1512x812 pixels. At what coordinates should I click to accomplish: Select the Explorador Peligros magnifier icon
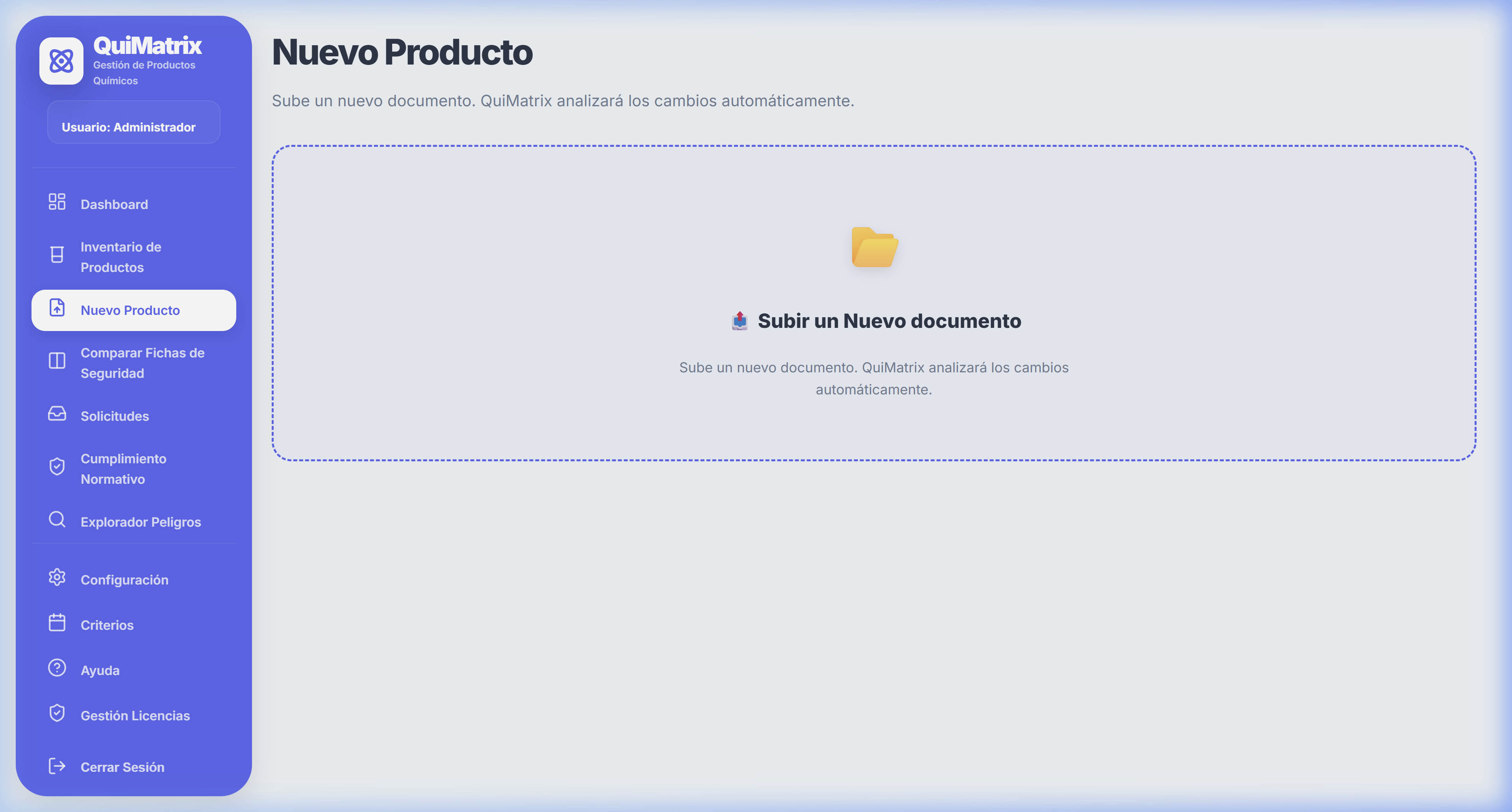pyautogui.click(x=57, y=520)
